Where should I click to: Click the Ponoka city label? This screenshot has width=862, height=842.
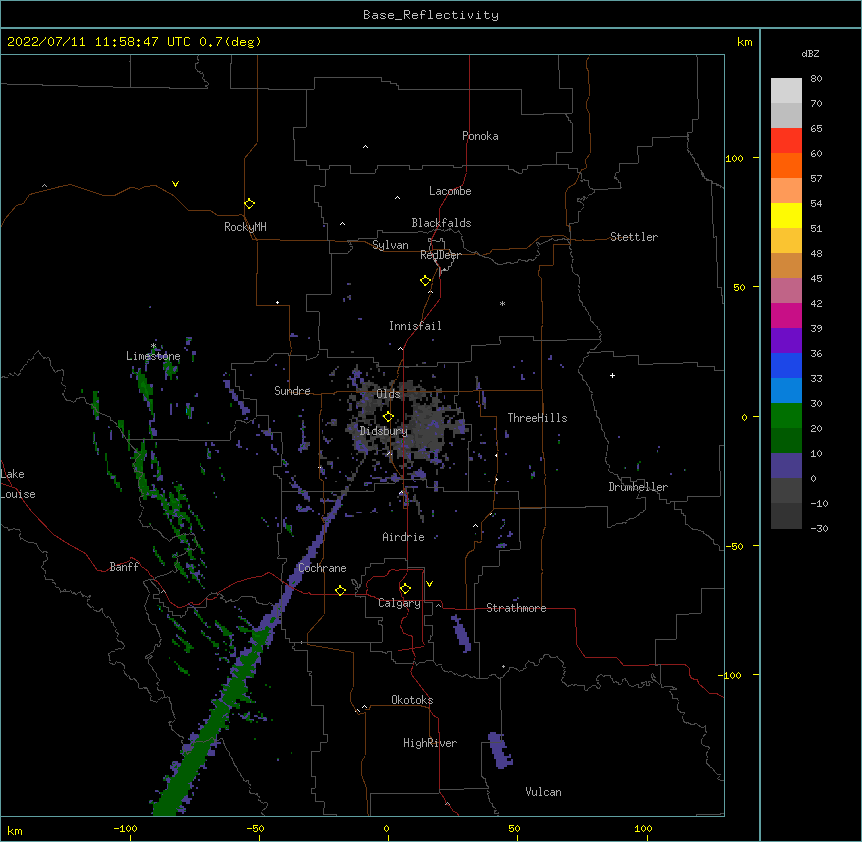coord(480,136)
